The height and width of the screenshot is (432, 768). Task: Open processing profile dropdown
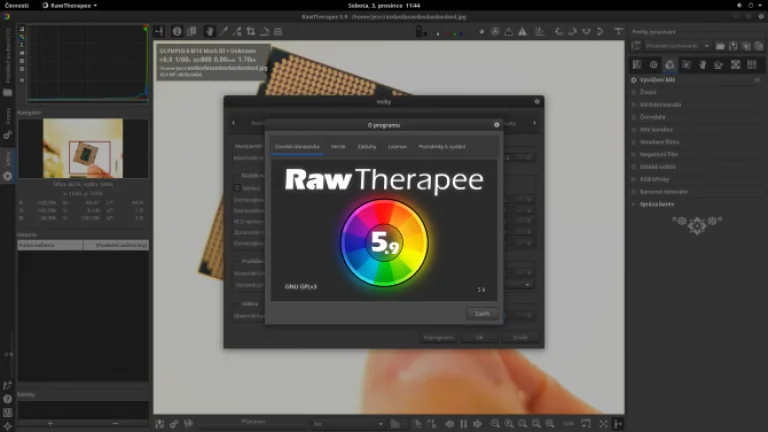pyautogui.click(x=677, y=46)
